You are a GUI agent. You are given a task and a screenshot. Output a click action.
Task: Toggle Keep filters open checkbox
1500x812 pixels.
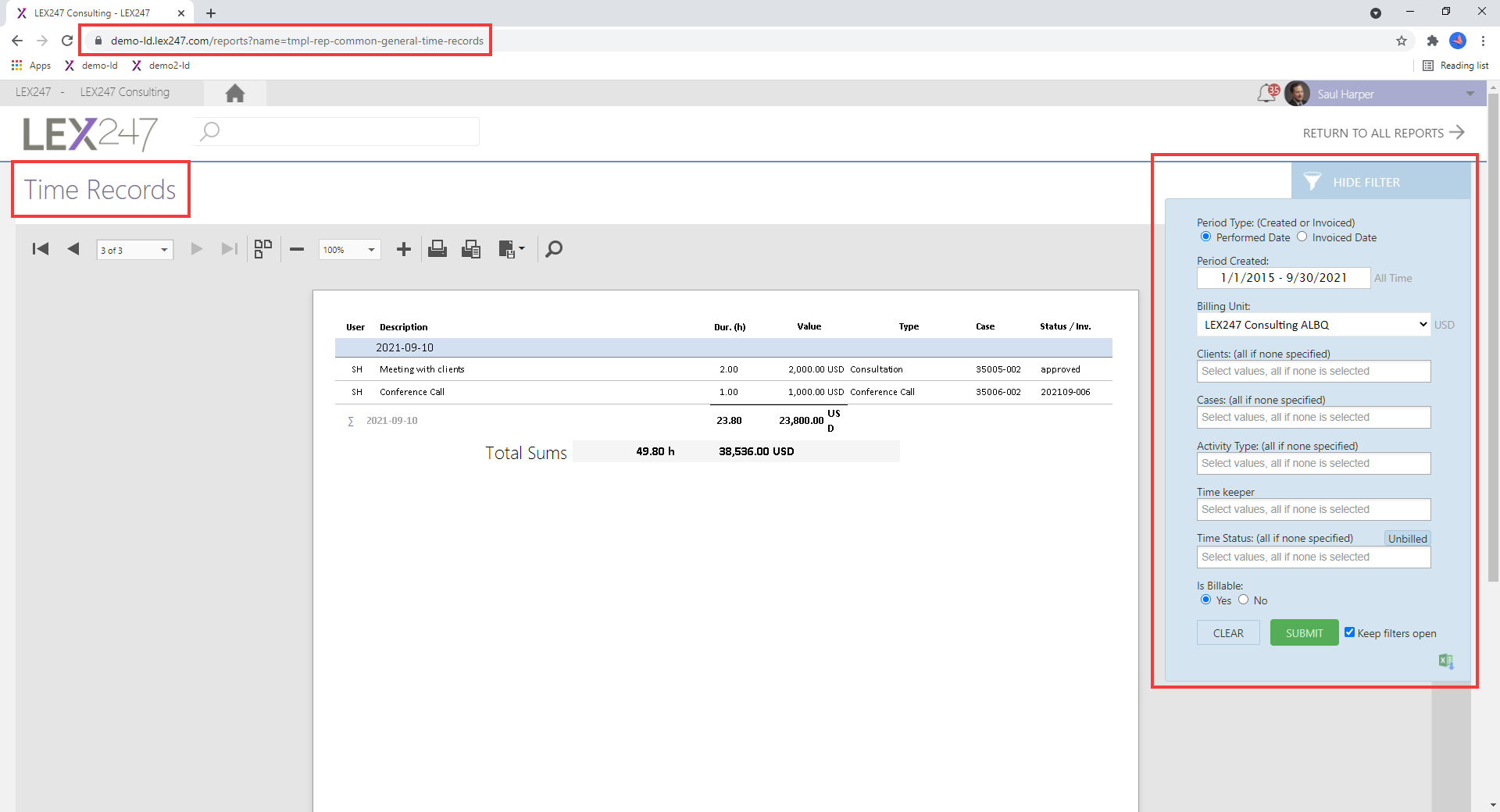(x=1349, y=632)
